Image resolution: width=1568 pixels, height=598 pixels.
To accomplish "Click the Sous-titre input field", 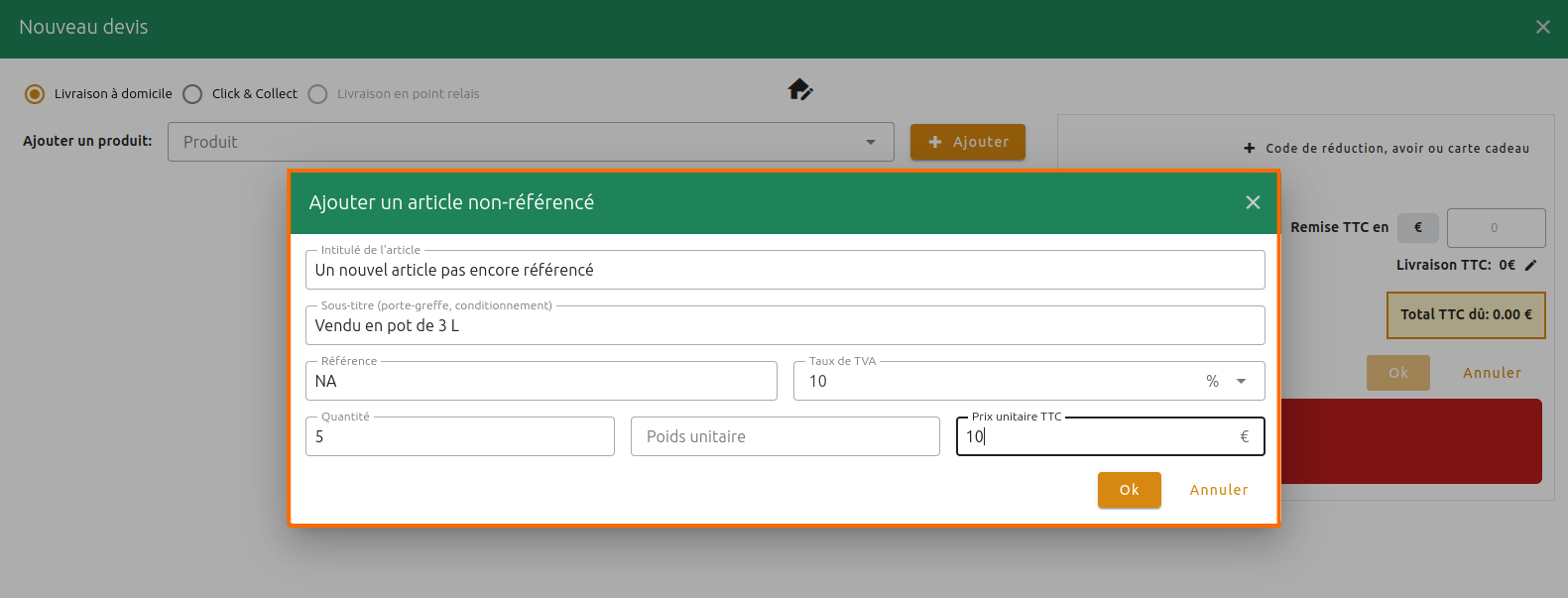I will point(785,325).
